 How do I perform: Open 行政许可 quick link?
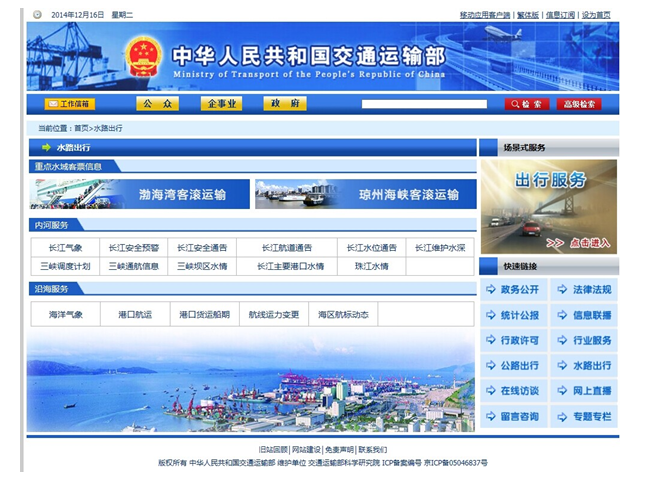click(514, 340)
